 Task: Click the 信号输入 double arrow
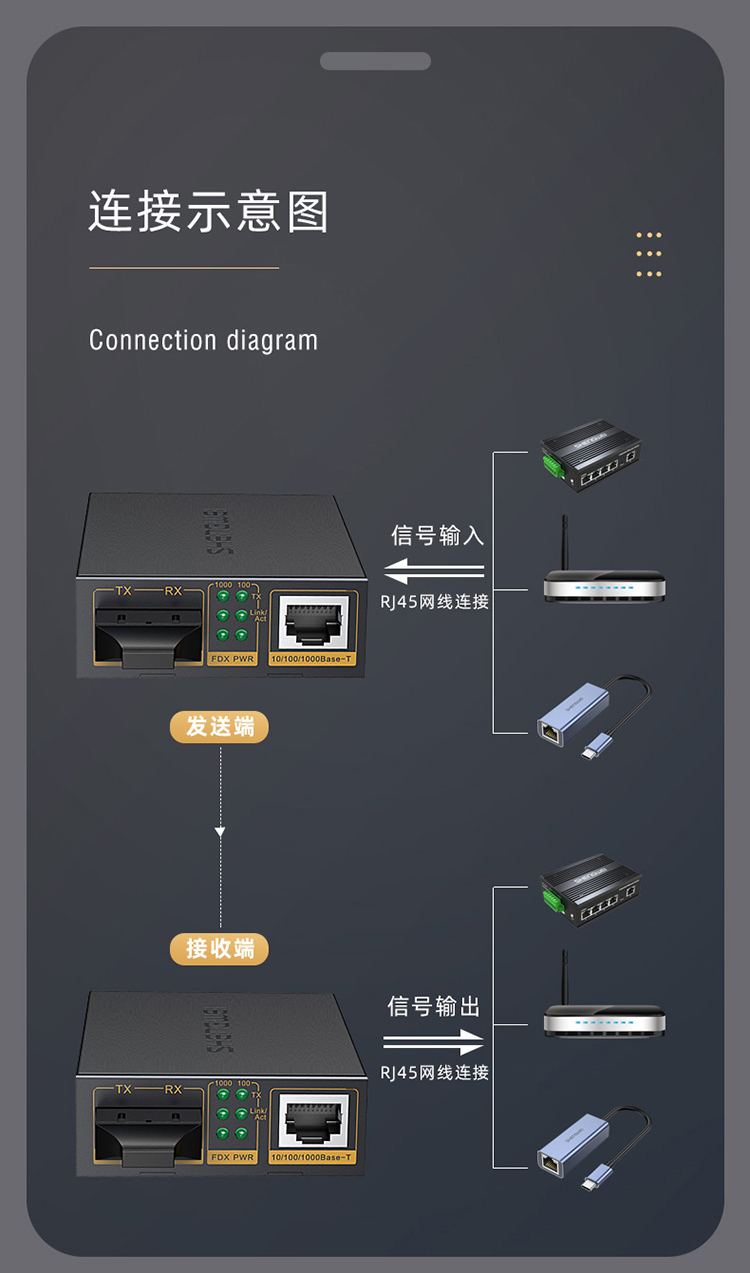click(435, 574)
